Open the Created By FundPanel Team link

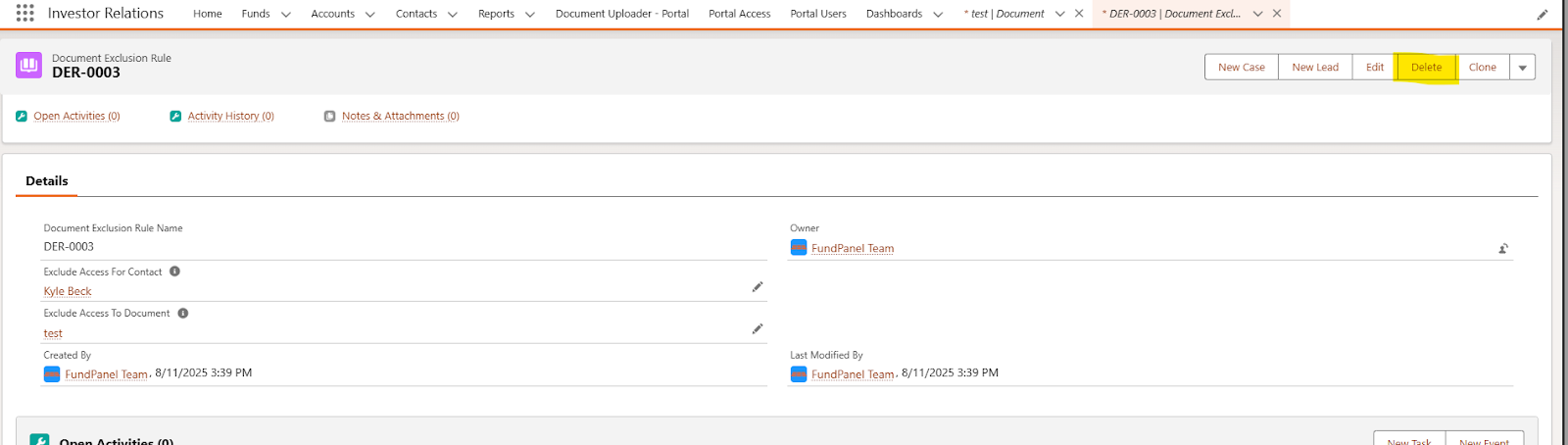(106, 374)
